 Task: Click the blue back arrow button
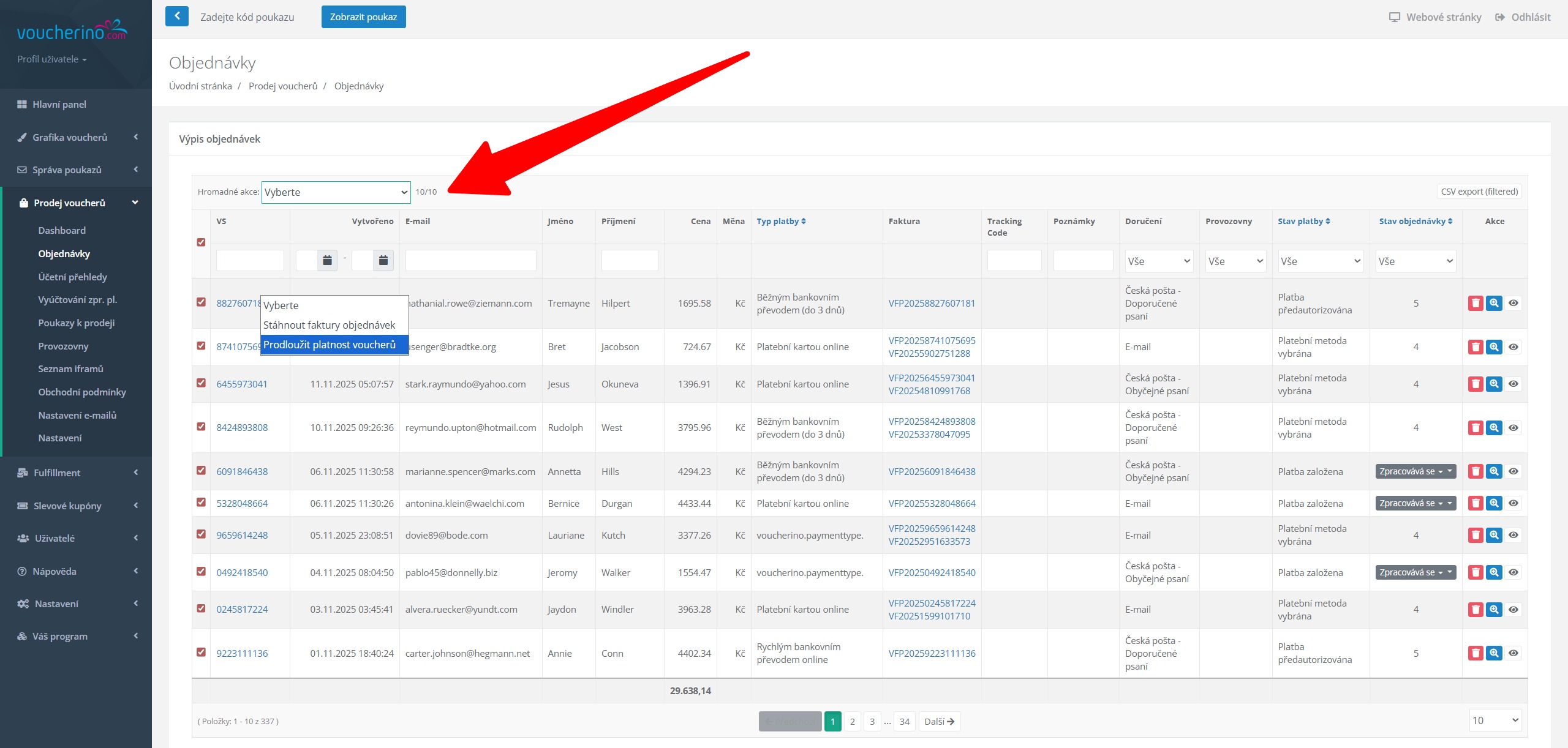[x=176, y=17]
